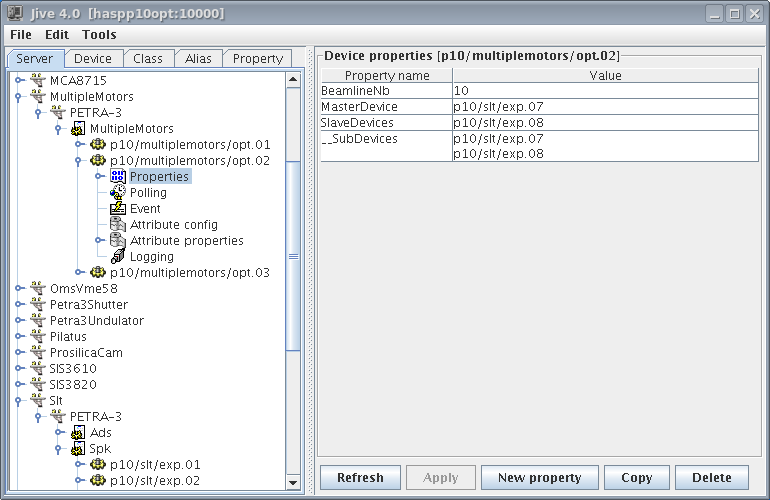Open the File menu
Image resolution: width=770 pixels, height=500 pixels.
pos(21,34)
